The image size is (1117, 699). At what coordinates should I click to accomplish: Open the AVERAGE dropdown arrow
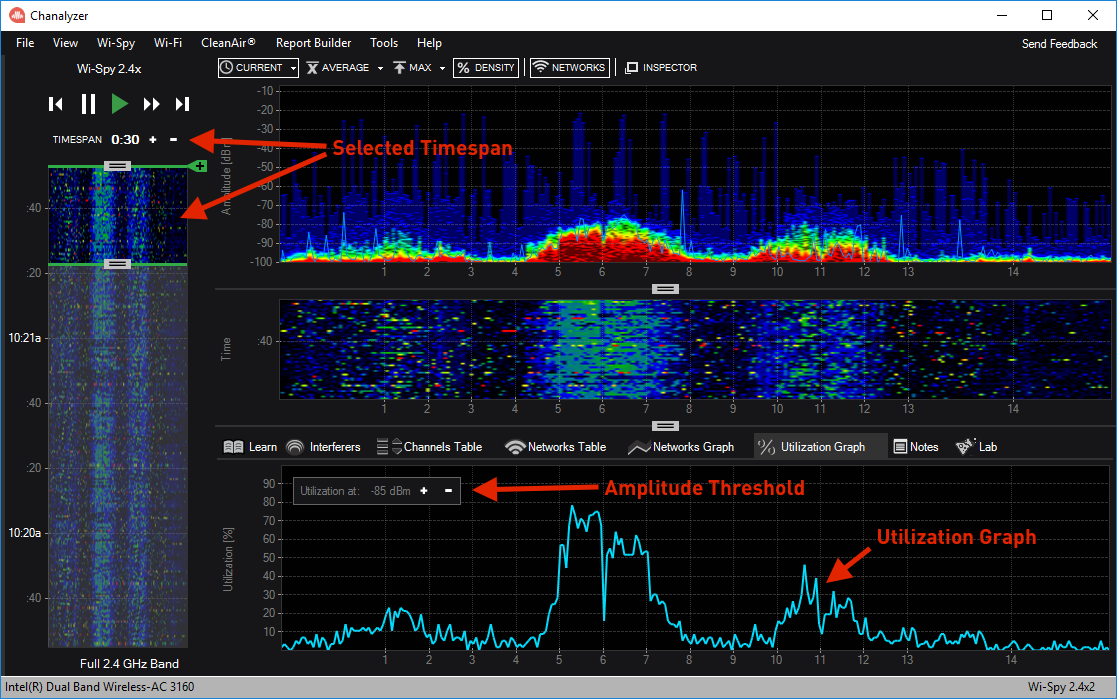click(x=380, y=68)
